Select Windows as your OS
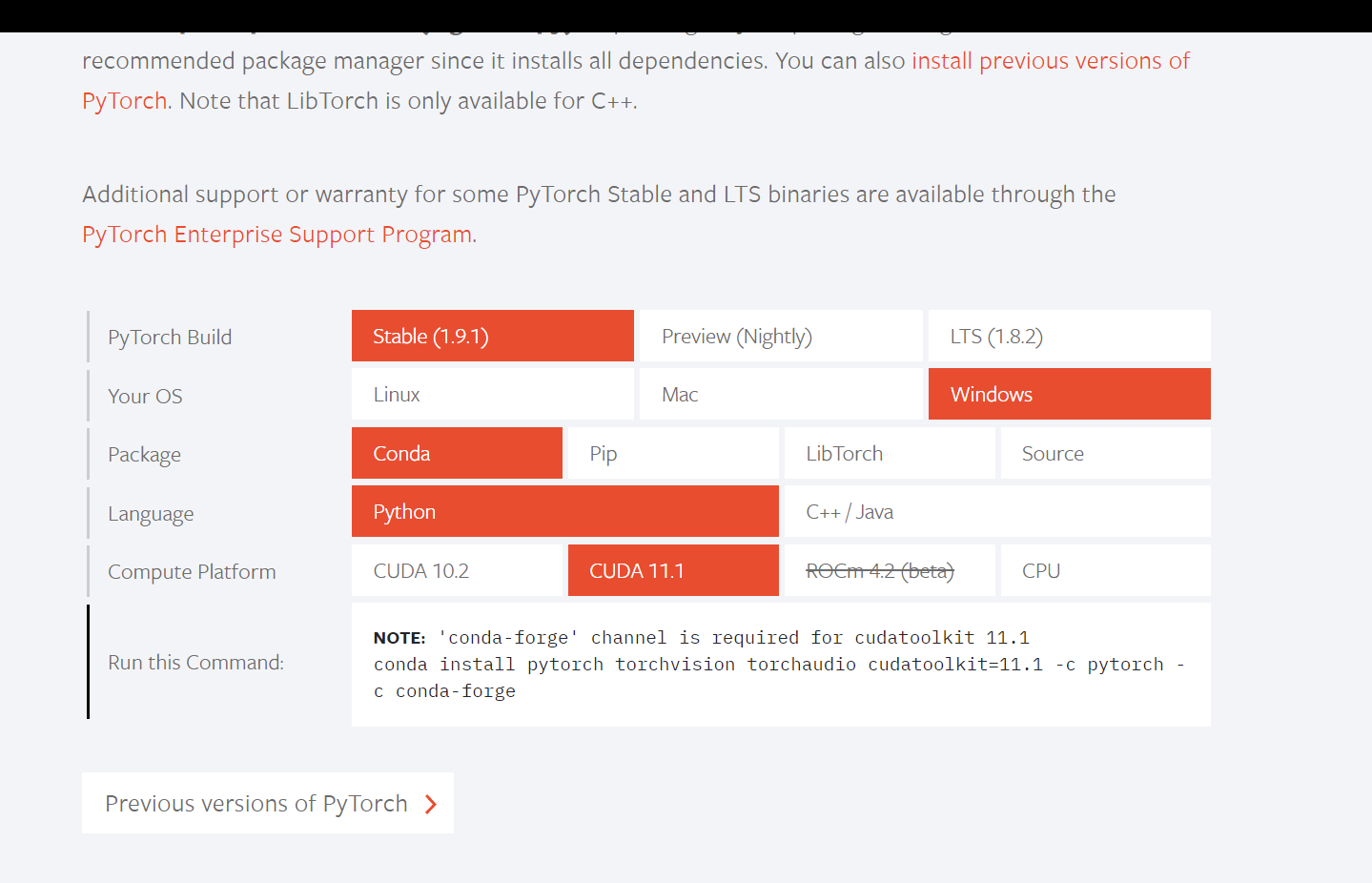This screenshot has height=883, width=1372. [x=1069, y=394]
